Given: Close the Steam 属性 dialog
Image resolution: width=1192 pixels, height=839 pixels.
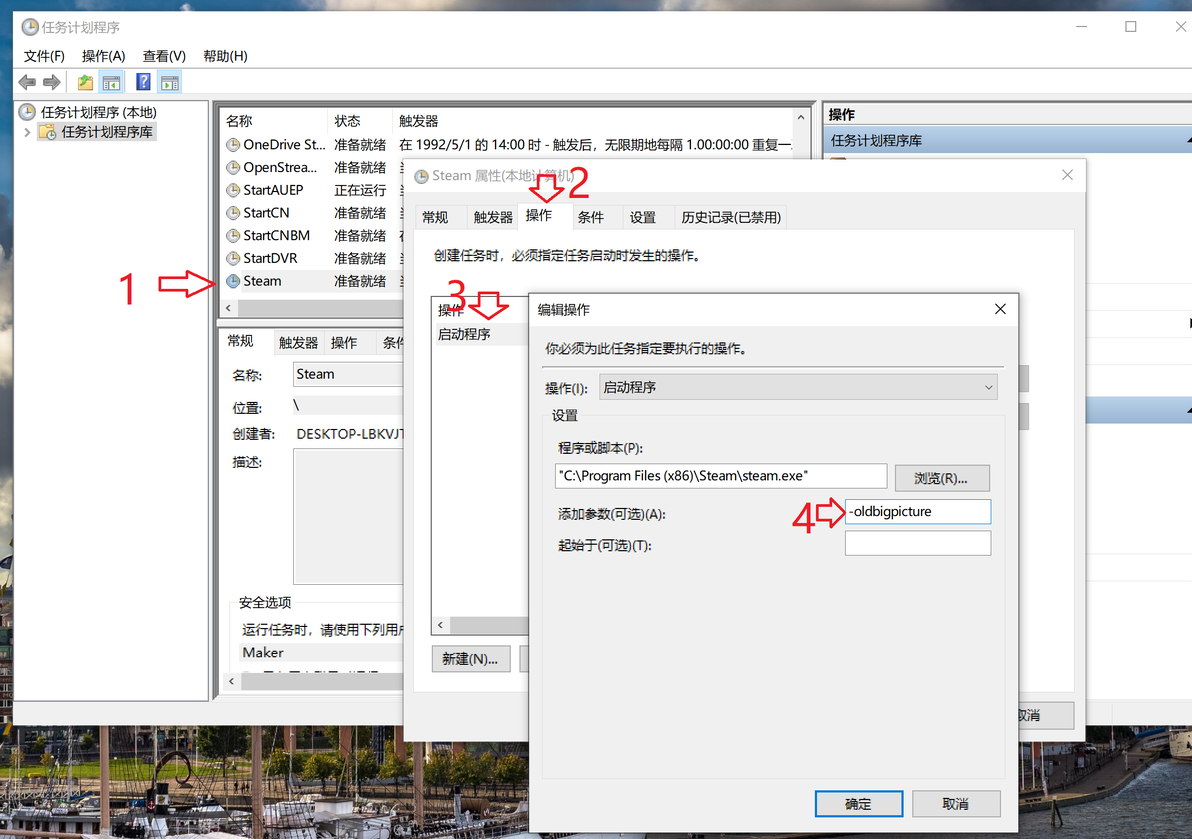Looking at the screenshot, I should (x=1067, y=175).
